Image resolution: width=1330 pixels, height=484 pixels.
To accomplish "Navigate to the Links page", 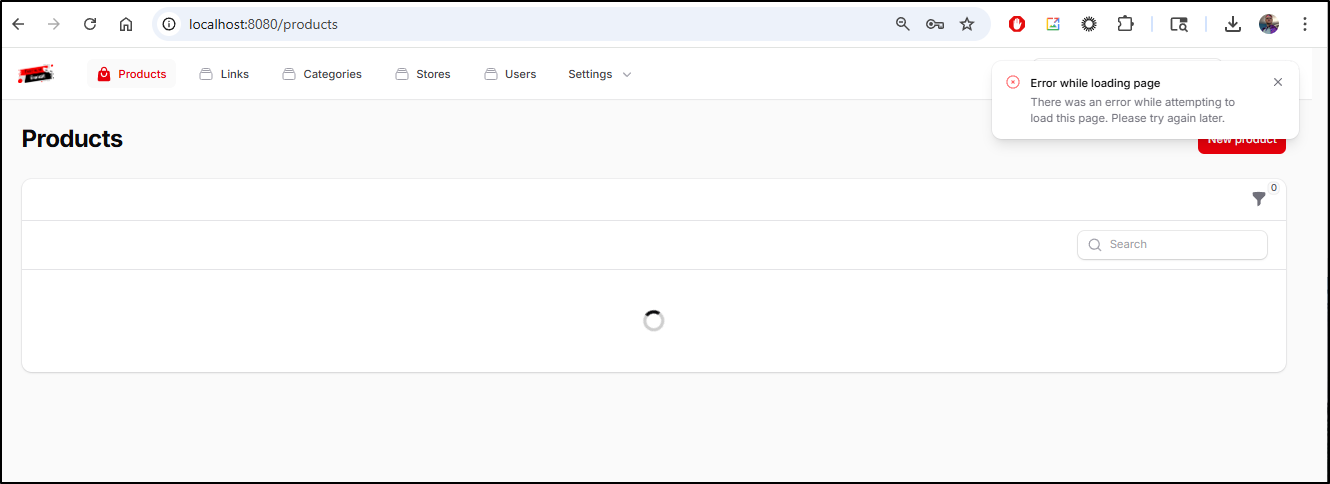I will point(224,74).
